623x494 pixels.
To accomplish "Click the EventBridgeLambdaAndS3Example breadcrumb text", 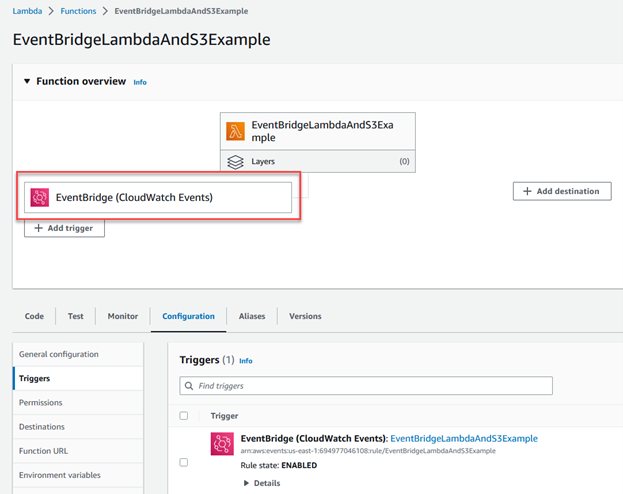I will (181, 11).
